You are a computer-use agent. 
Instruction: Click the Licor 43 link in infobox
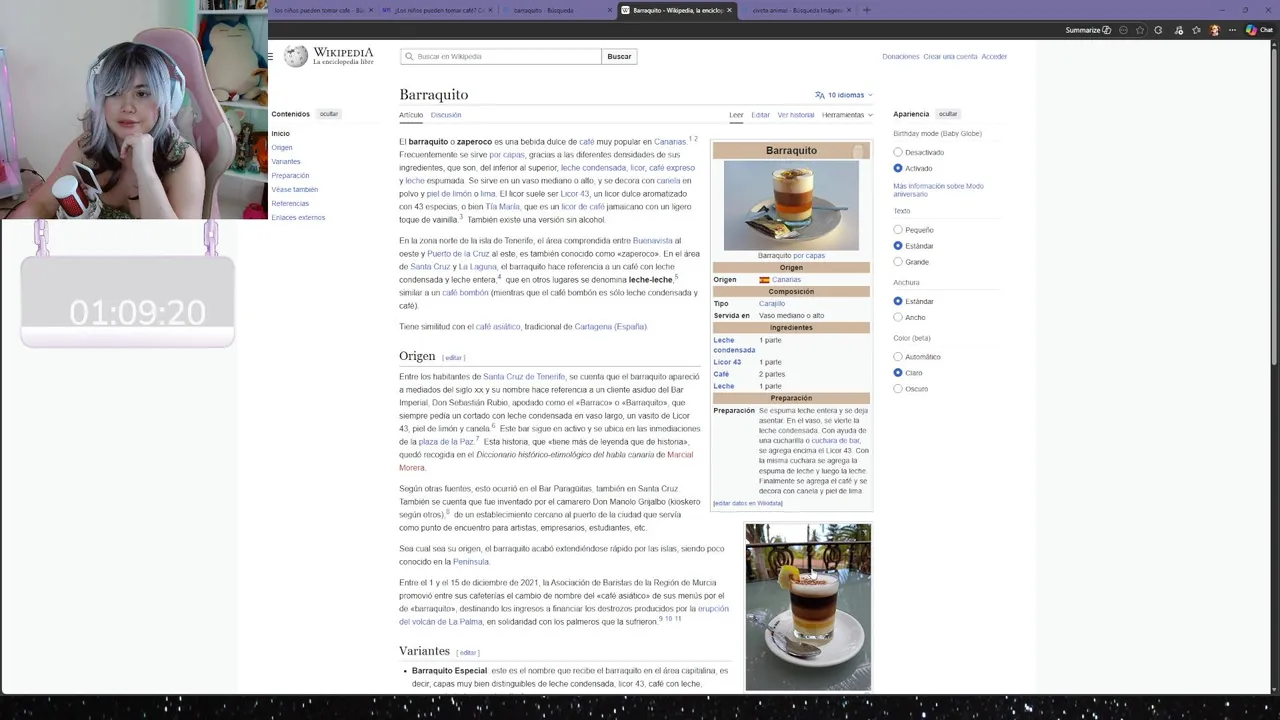click(727, 362)
